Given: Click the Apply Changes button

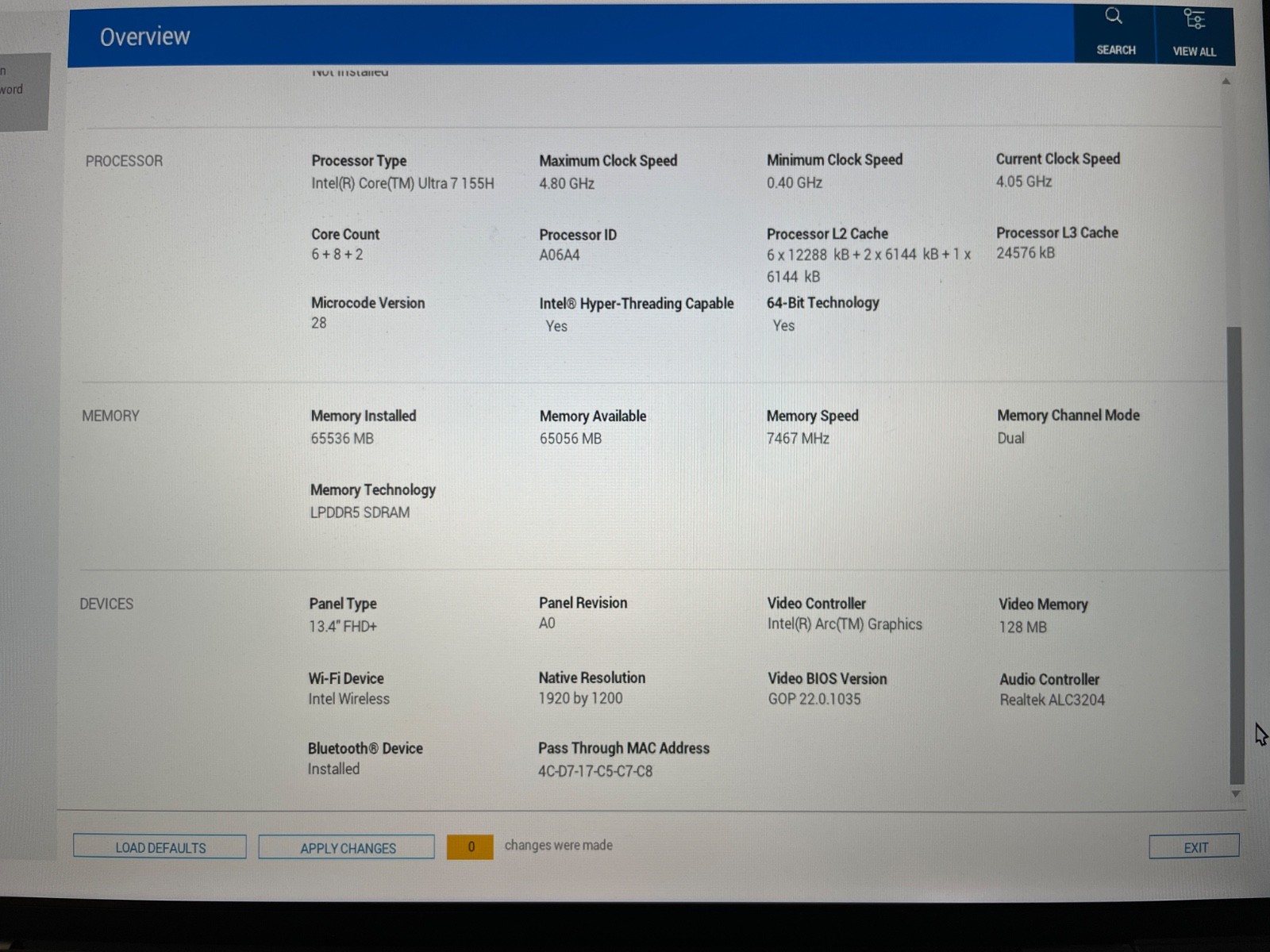Looking at the screenshot, I should 347,848.
